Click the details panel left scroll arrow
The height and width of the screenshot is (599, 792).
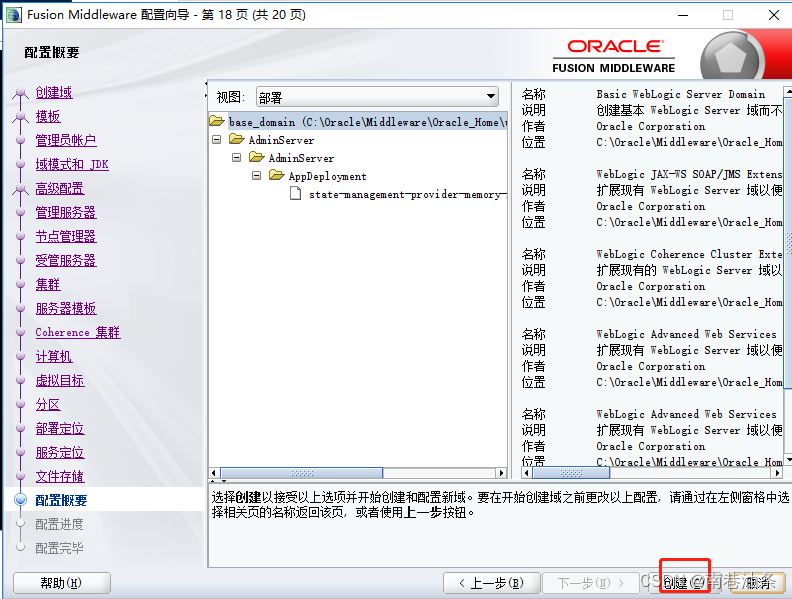(x=527, y=473)
